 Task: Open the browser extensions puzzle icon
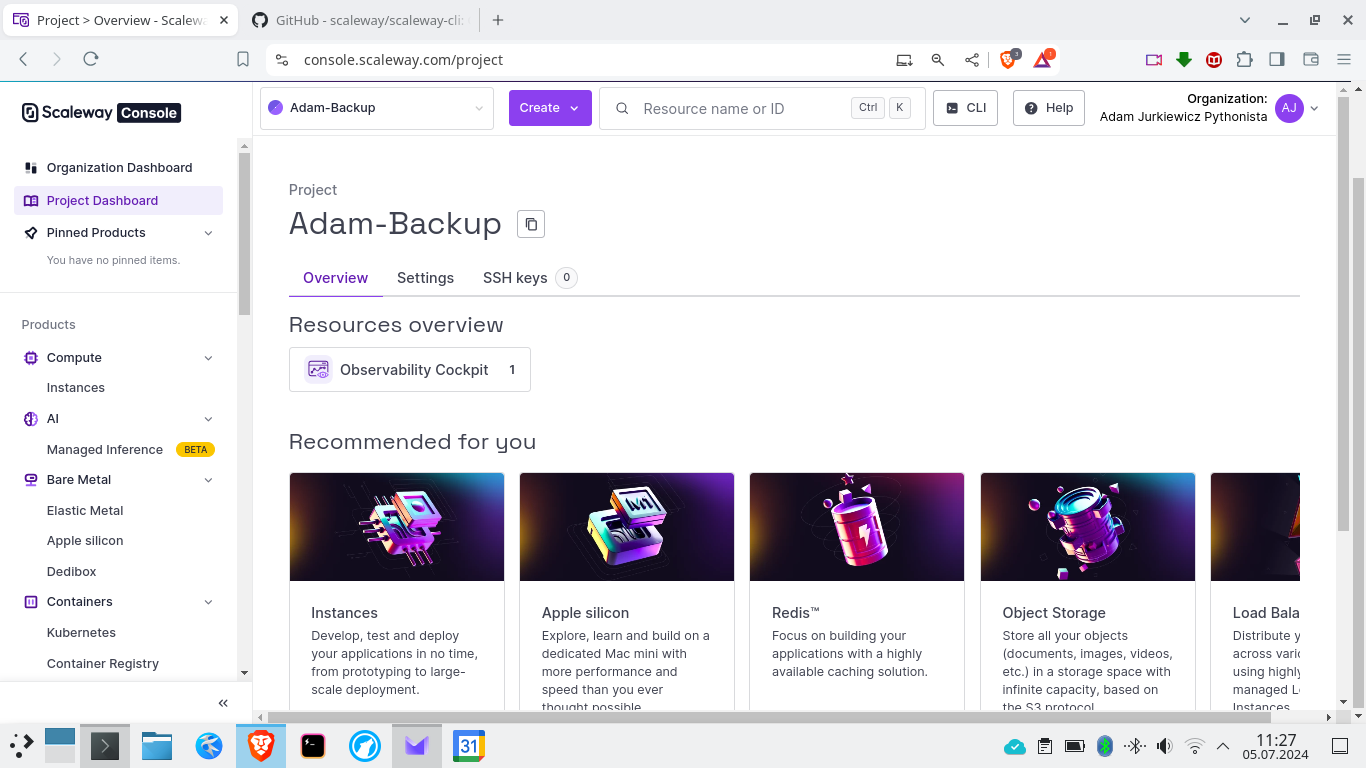click(x=1244, y=60)
